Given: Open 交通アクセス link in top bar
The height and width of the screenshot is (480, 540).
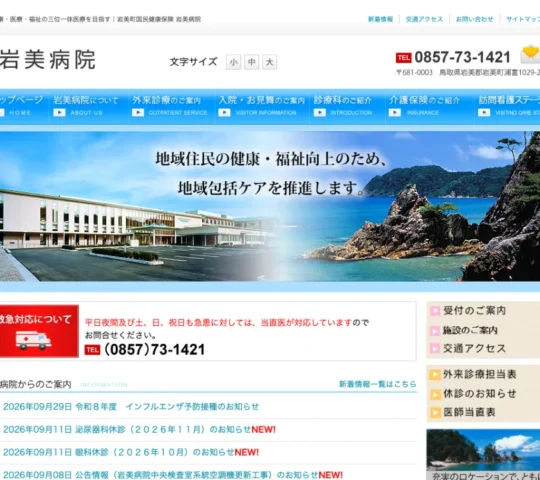Looking at the screenshot, I should (424, 19).
